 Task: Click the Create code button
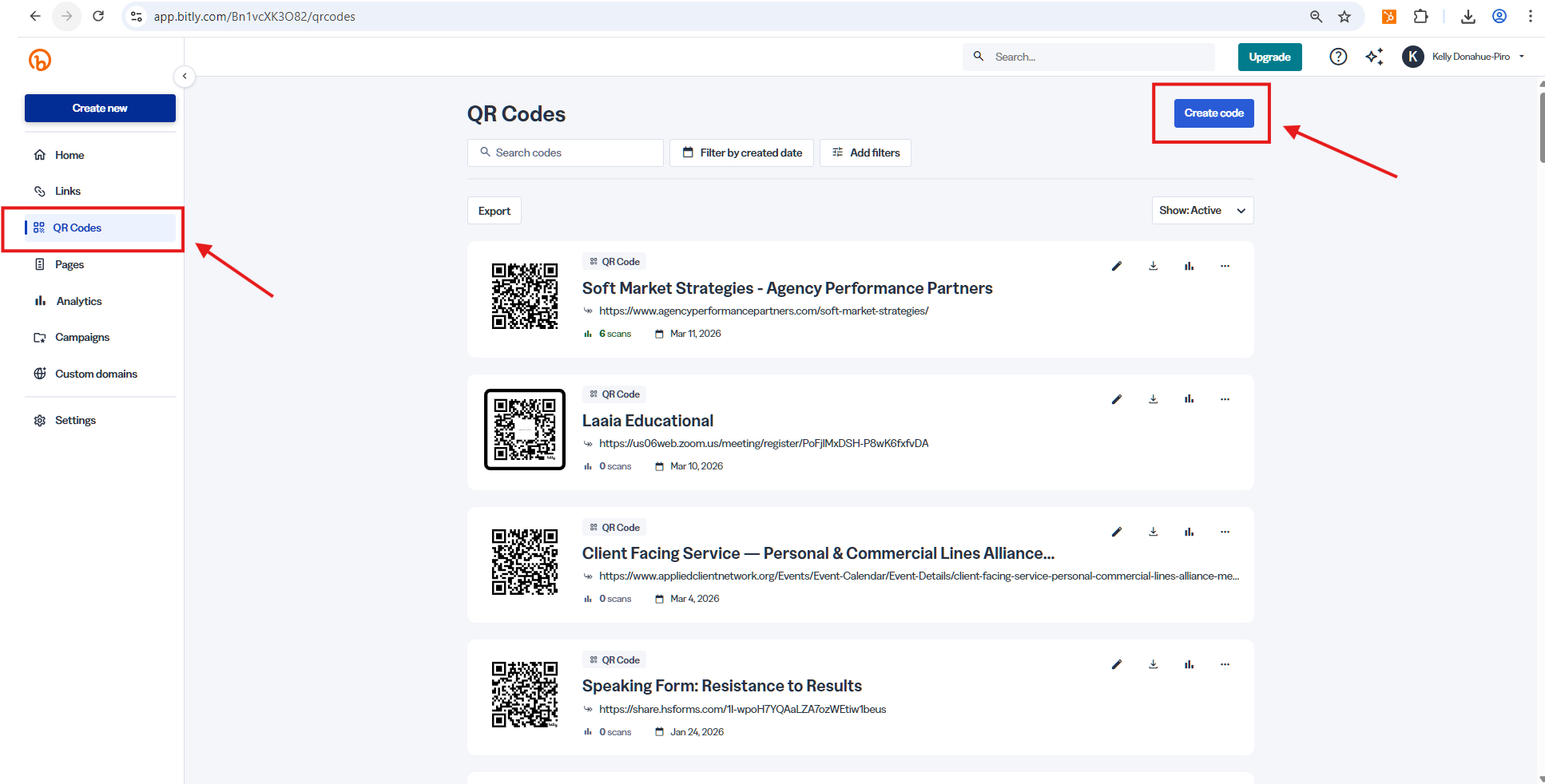[x=1213, y=113]
